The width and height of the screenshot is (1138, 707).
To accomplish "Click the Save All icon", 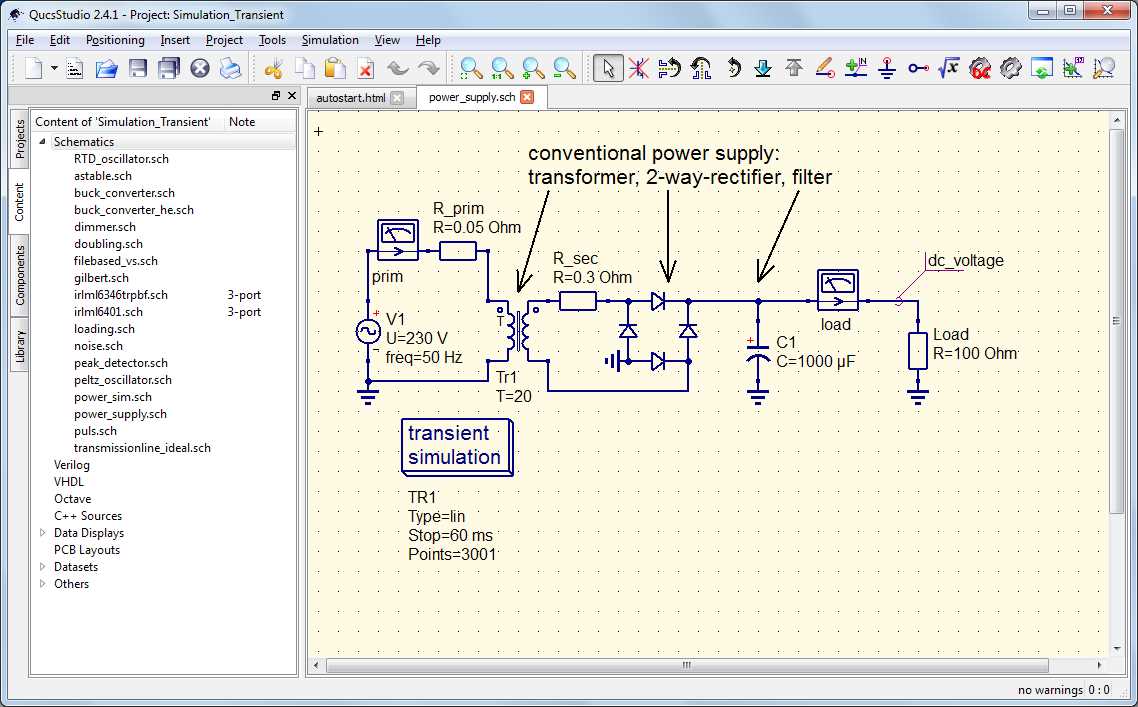I will 168,69.
